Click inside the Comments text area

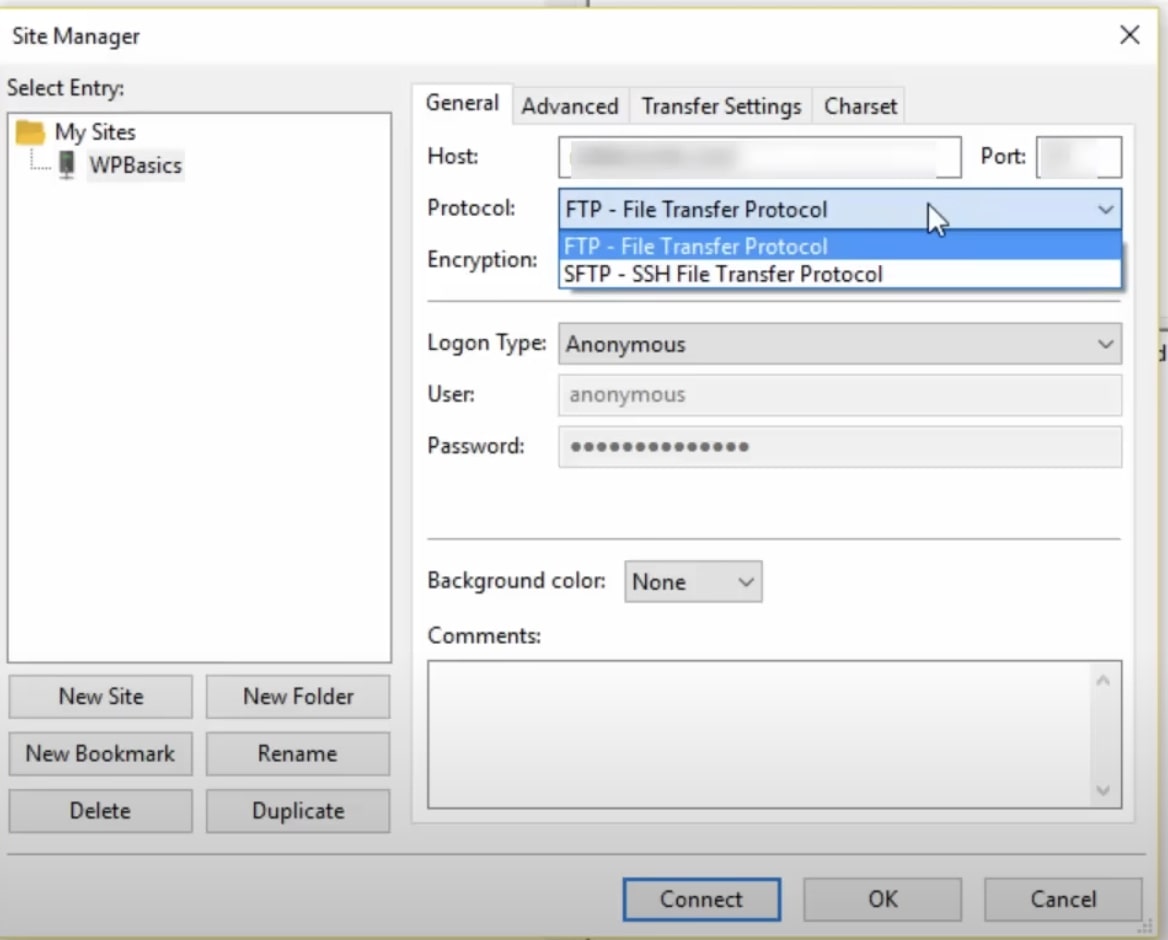(760, 734)
